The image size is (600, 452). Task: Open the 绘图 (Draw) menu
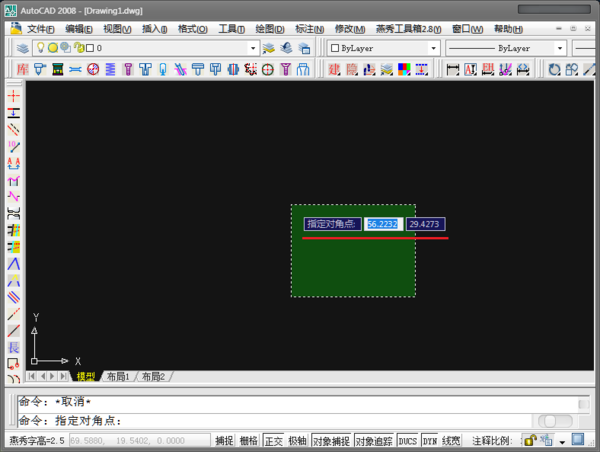[x=270, y=28]
